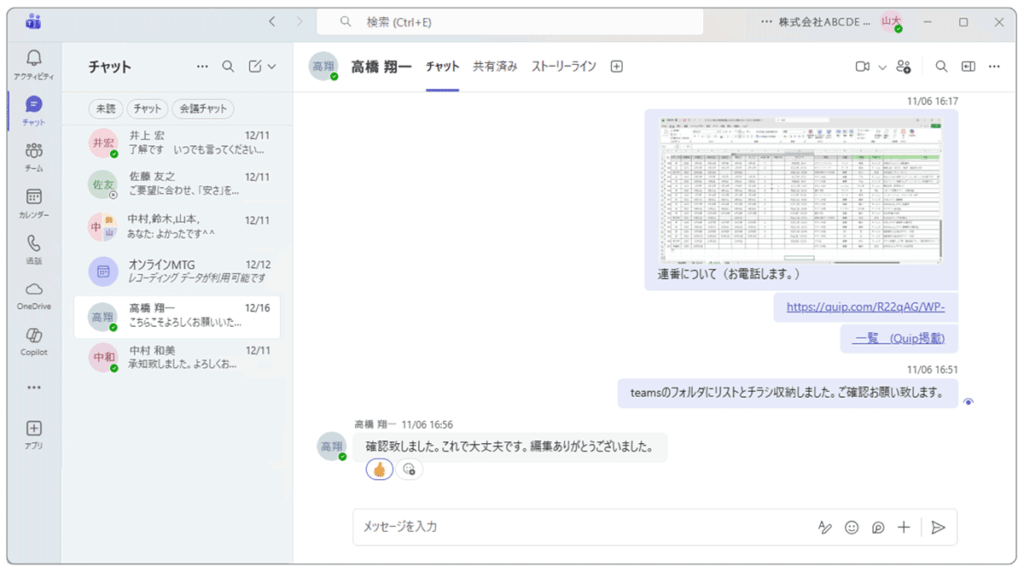Image resolution: width=1024 pixels, height=572 pixels.
Task: Open OneDrive from the sidebar
Action: [x=34, y=295]
